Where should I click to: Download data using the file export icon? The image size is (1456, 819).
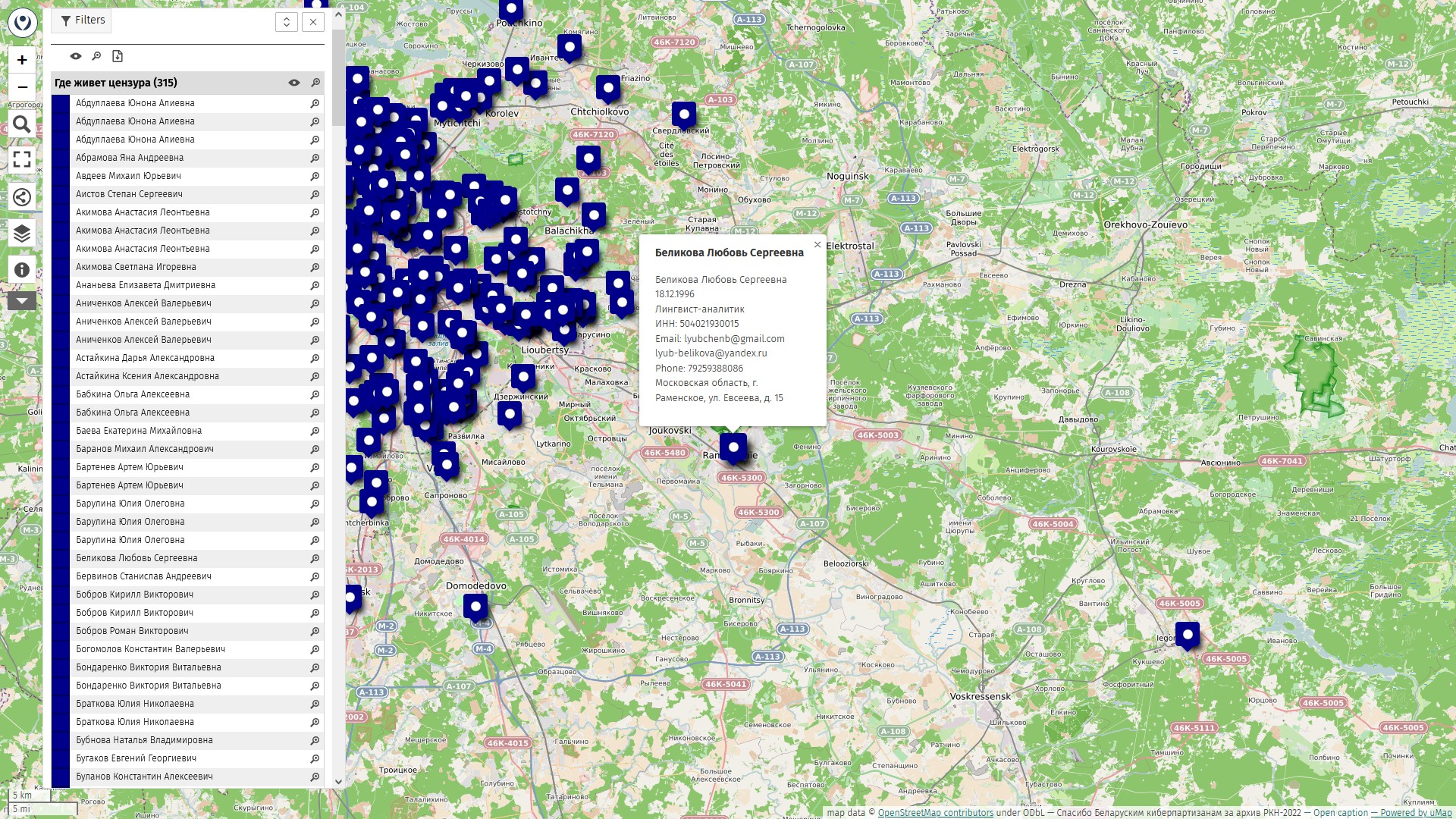[x=118, y=56]
